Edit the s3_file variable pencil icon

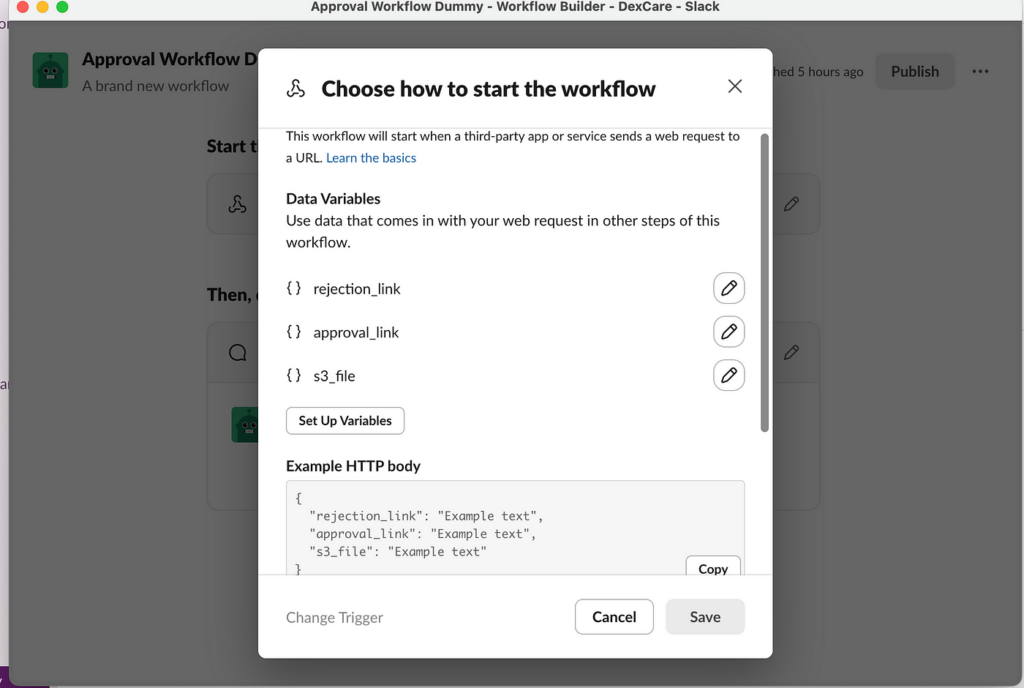point(729,375)
